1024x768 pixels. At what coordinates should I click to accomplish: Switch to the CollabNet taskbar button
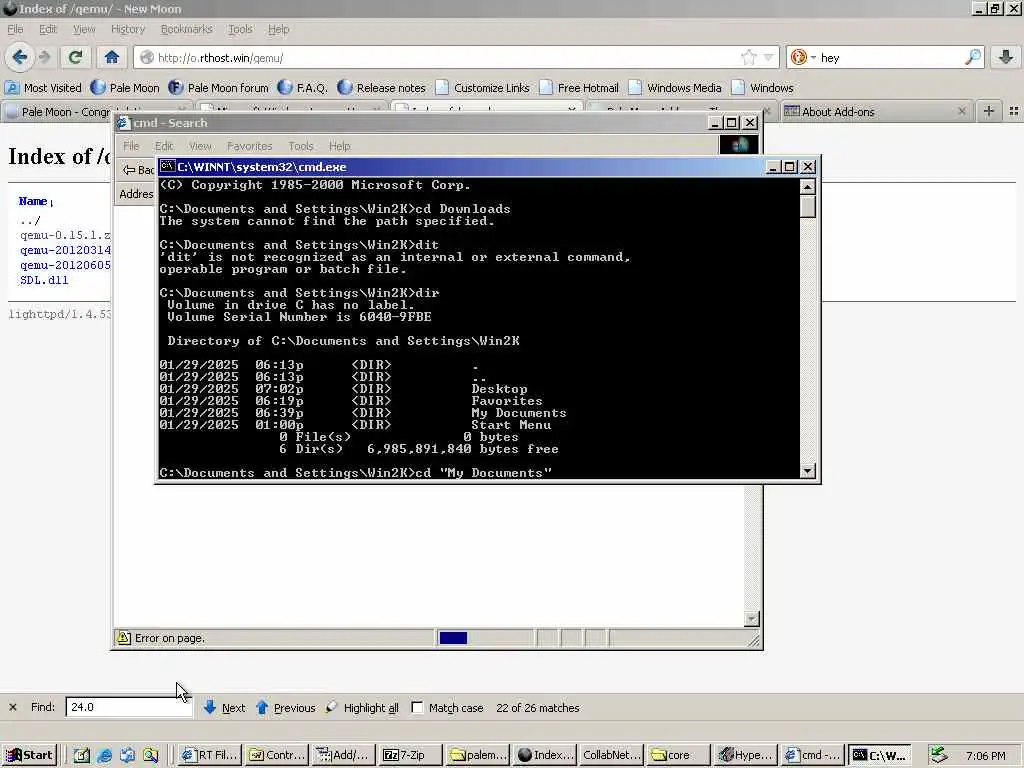click(x=610, y=755)
